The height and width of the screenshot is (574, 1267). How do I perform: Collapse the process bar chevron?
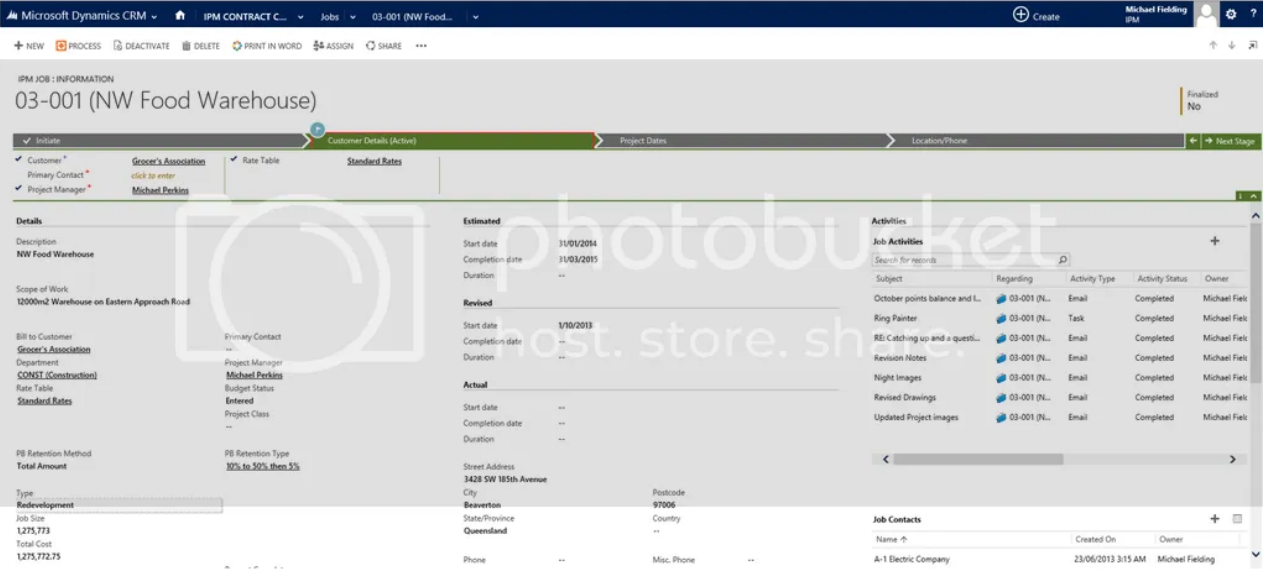point(1254,196)
